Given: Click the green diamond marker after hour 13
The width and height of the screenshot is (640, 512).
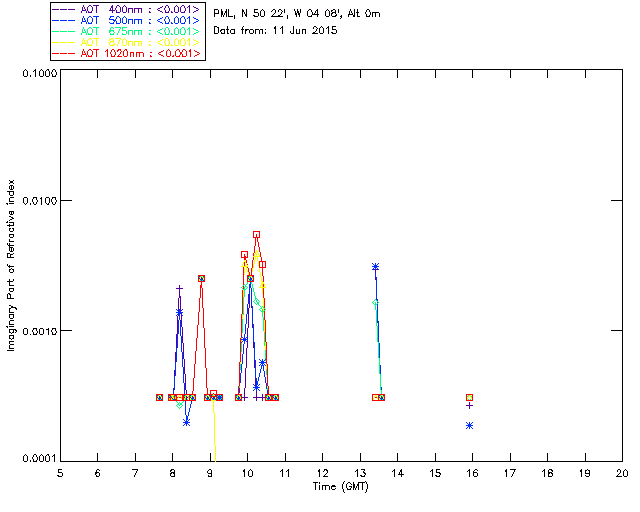Looking at the screenshot, I should [376, 303].
